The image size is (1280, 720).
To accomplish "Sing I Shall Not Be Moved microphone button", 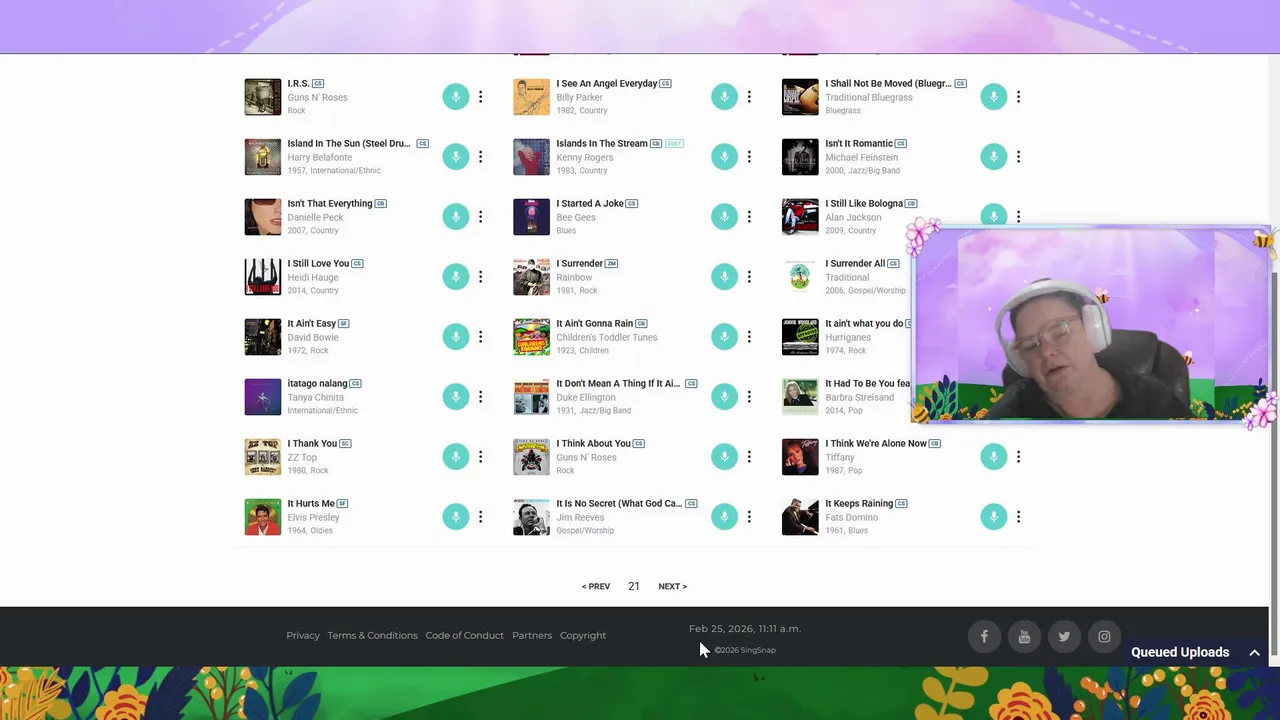I will click(x=993, y=96).
